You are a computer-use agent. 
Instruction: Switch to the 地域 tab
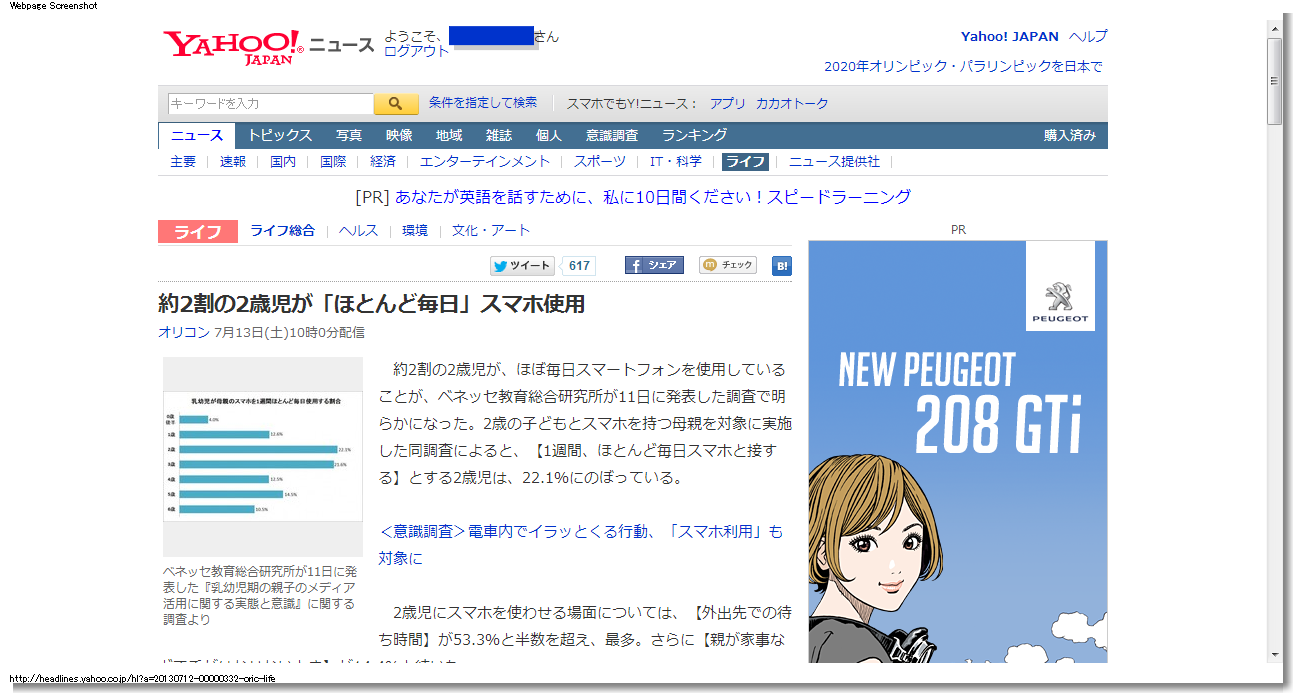pos(449,136)
